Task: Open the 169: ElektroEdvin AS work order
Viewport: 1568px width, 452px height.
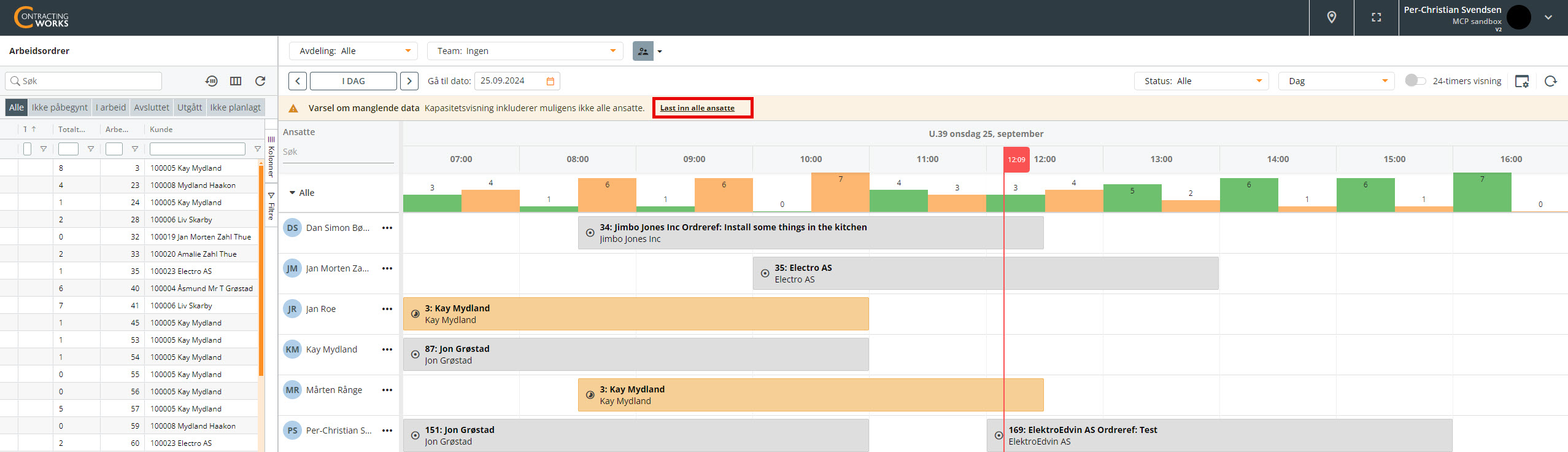Action: 1219,435
